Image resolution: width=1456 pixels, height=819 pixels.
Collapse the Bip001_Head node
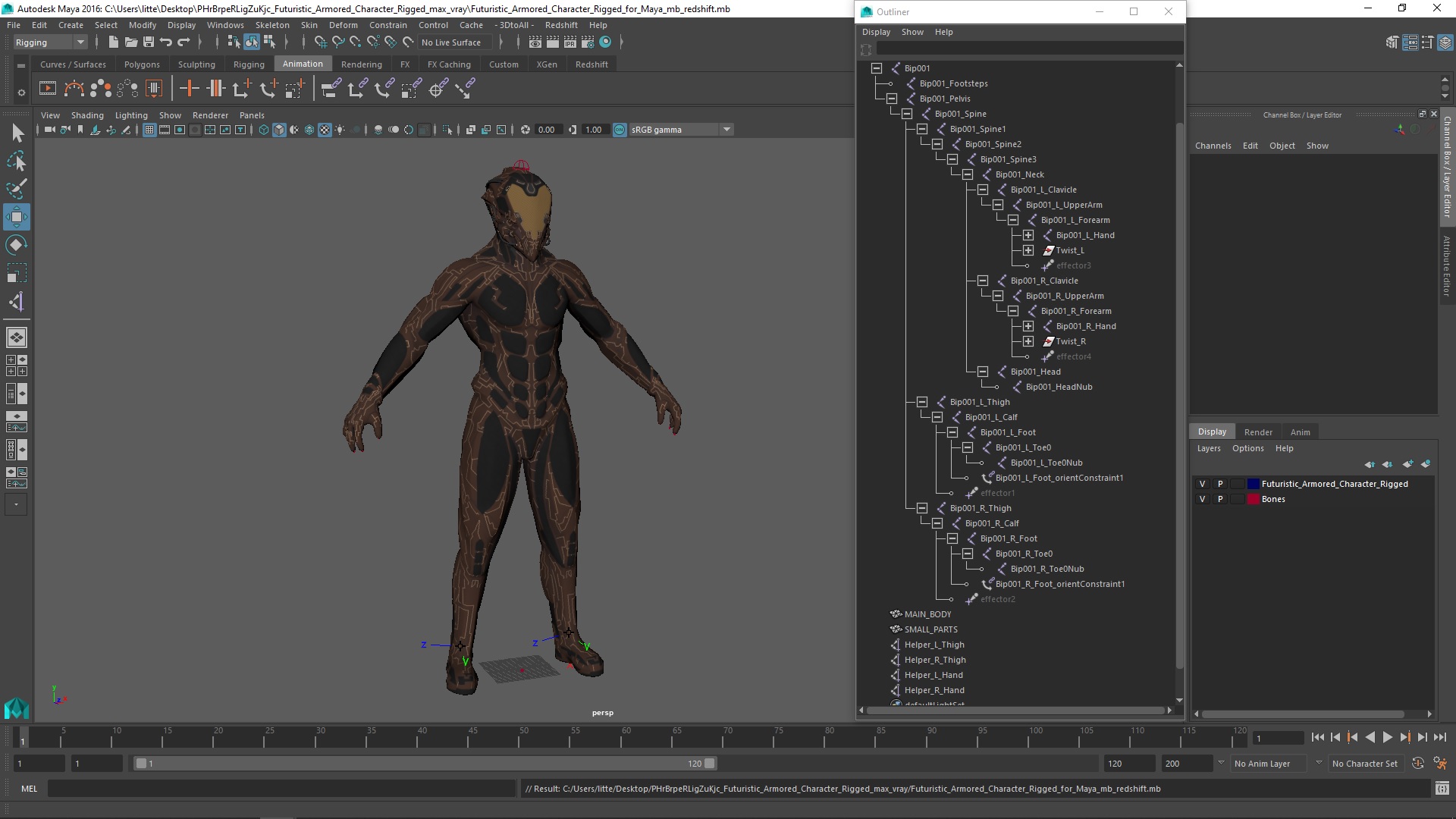click(983, 372)
